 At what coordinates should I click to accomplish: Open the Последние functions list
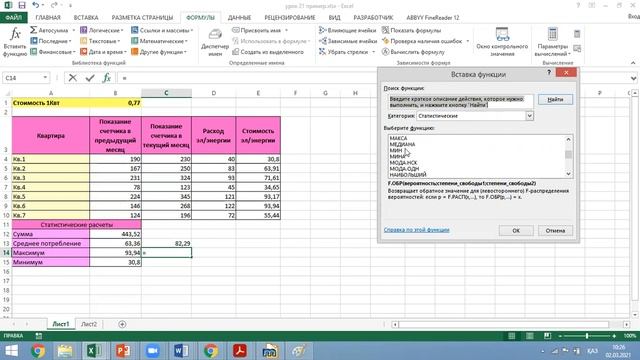click(51, 41)
